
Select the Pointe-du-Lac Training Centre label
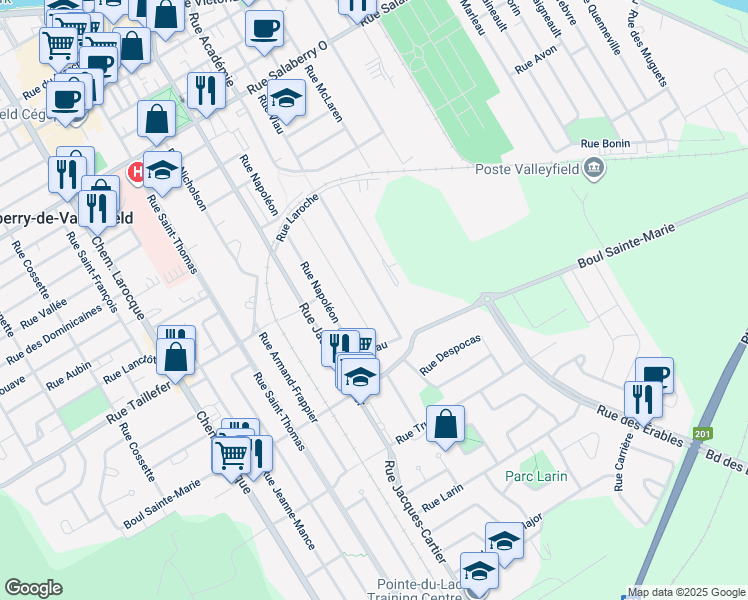[413, 590]
